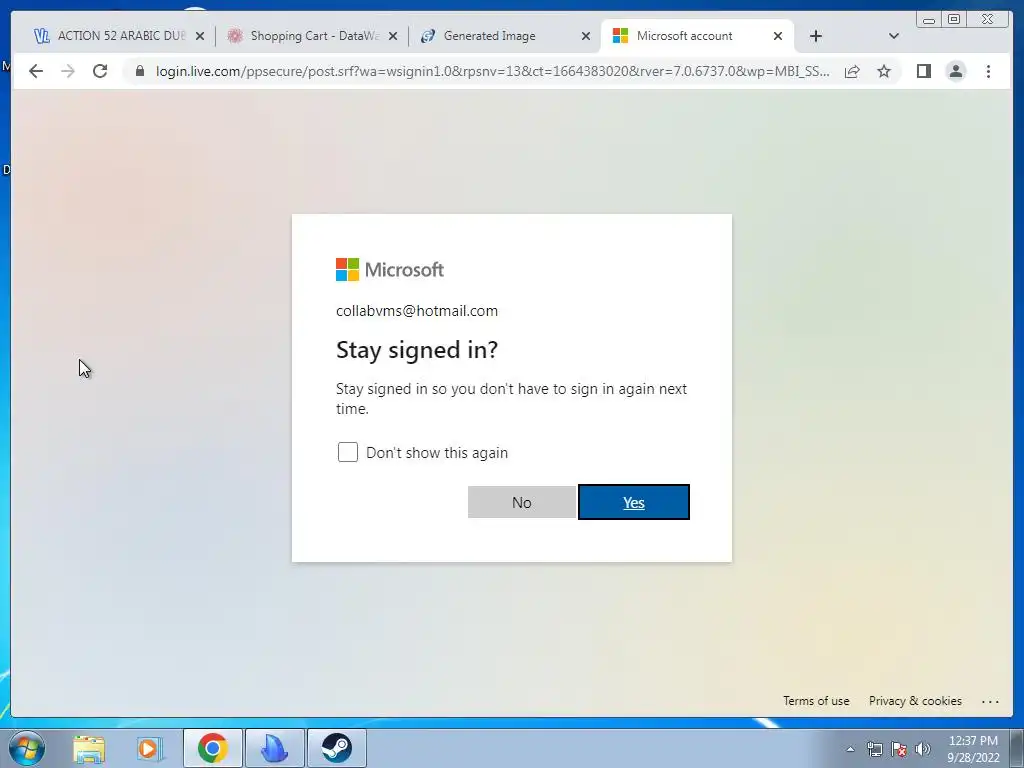This screenshot has height=768, width=1024.
Task: Close the Generated Image tab
Action: (586, 36)
